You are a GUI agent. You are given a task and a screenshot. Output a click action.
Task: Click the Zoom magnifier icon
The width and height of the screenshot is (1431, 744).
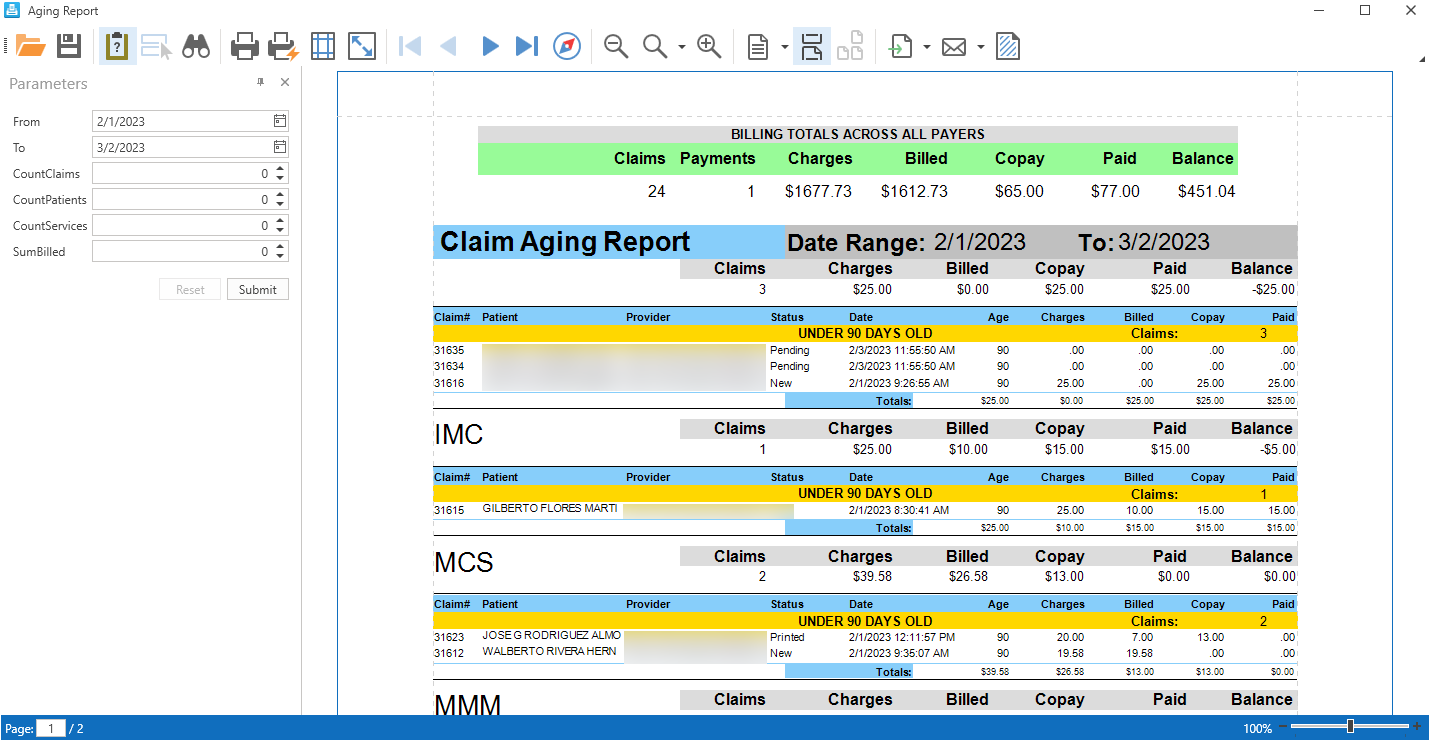[655, 46]
